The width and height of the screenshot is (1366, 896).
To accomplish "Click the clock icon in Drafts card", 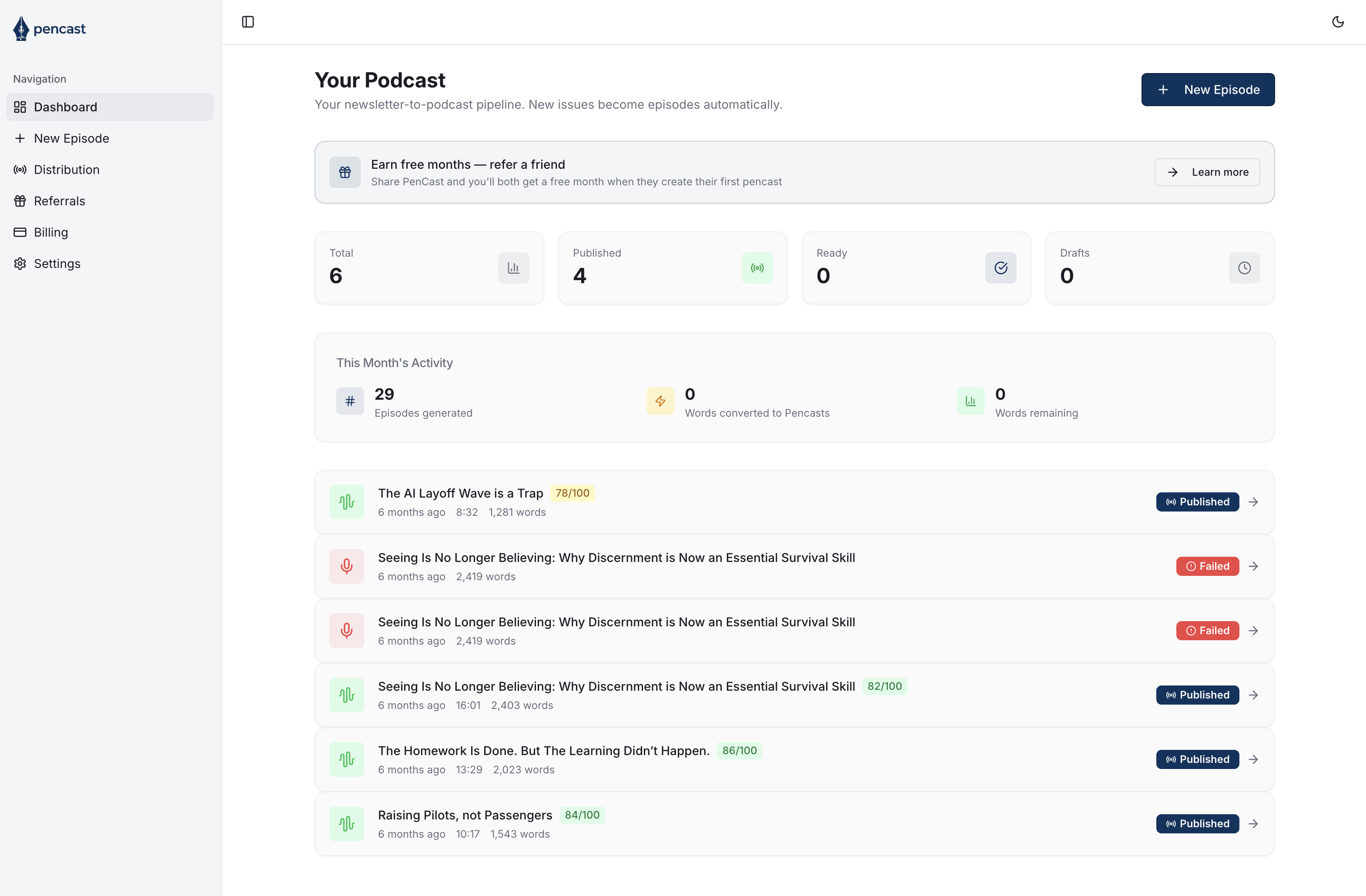I will 1244,268.
